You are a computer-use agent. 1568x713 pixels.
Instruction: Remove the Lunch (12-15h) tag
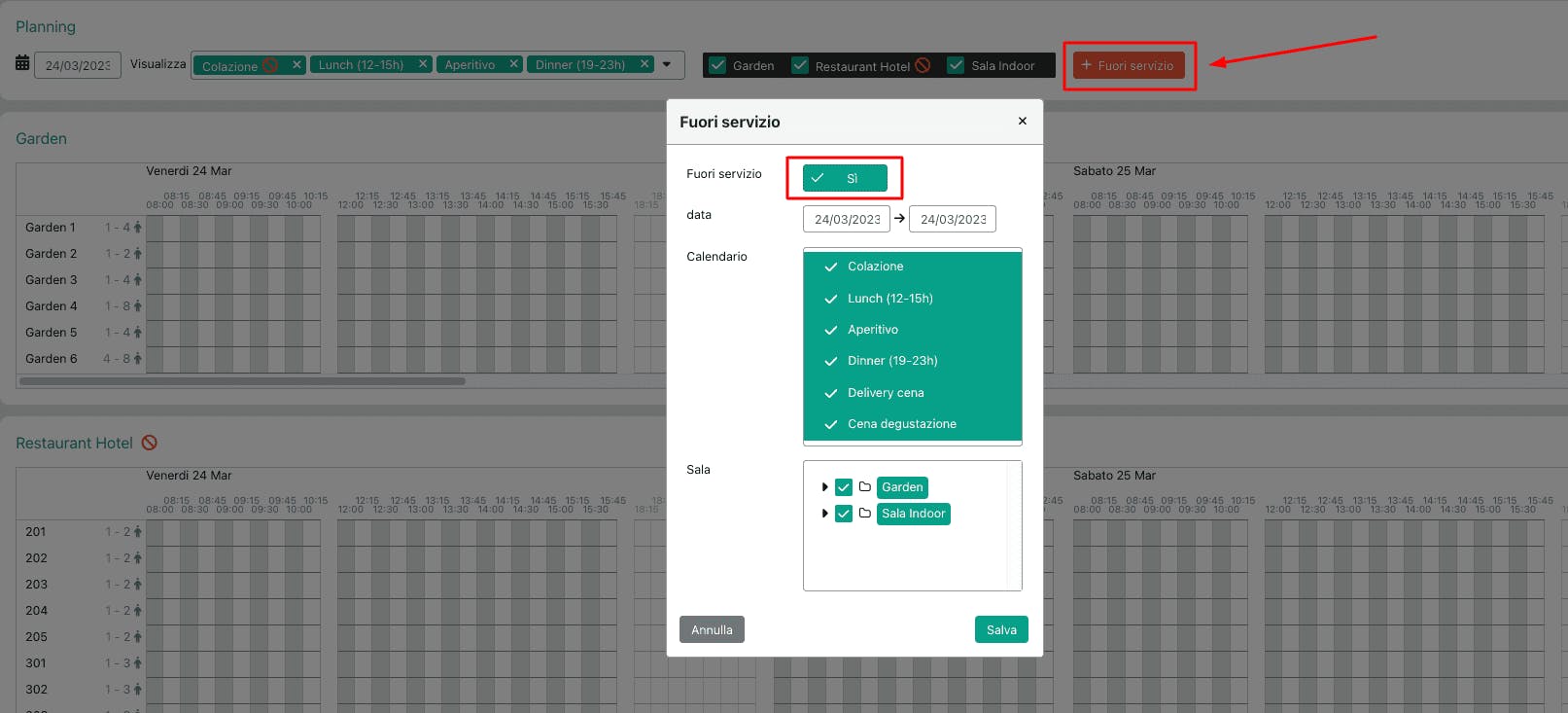[423, 64]
